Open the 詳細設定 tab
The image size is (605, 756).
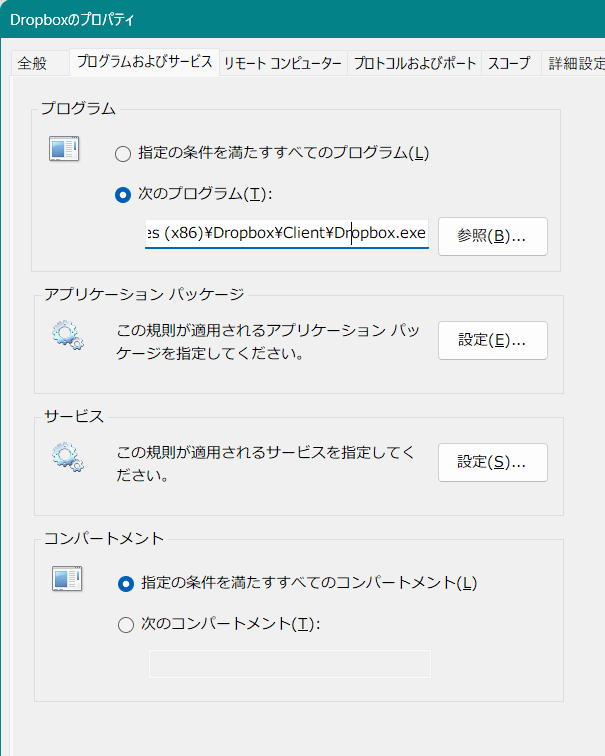point(576,63)
